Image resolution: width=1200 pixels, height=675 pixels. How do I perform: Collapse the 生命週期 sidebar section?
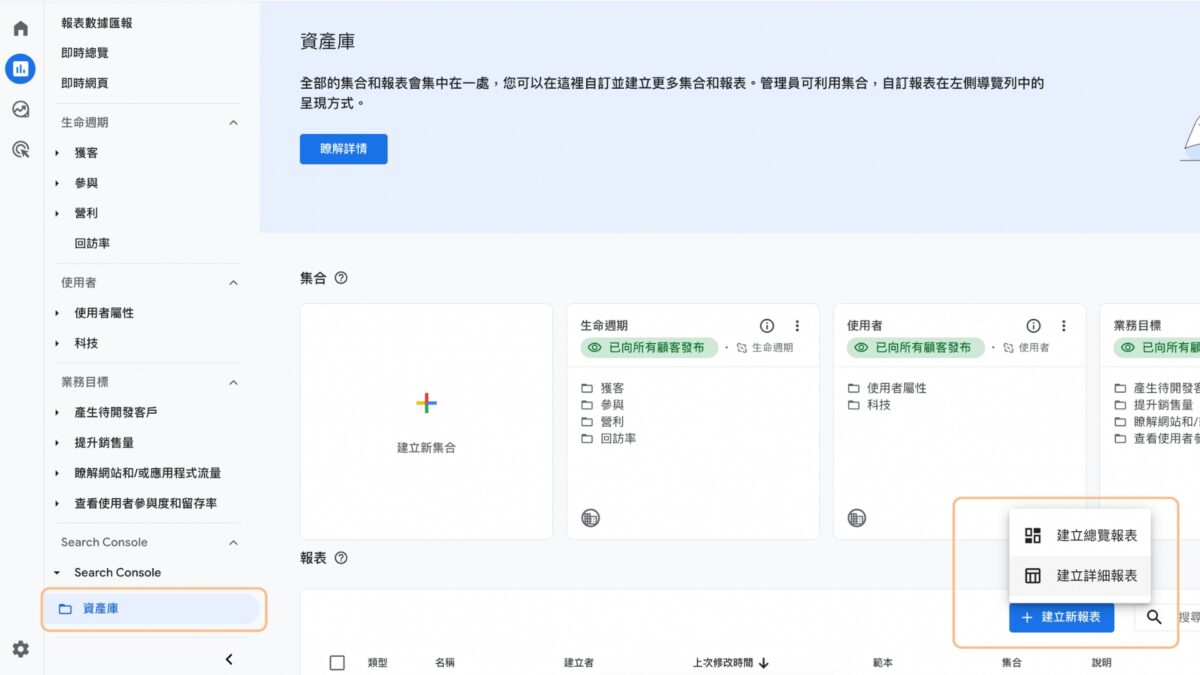[233, 123]
